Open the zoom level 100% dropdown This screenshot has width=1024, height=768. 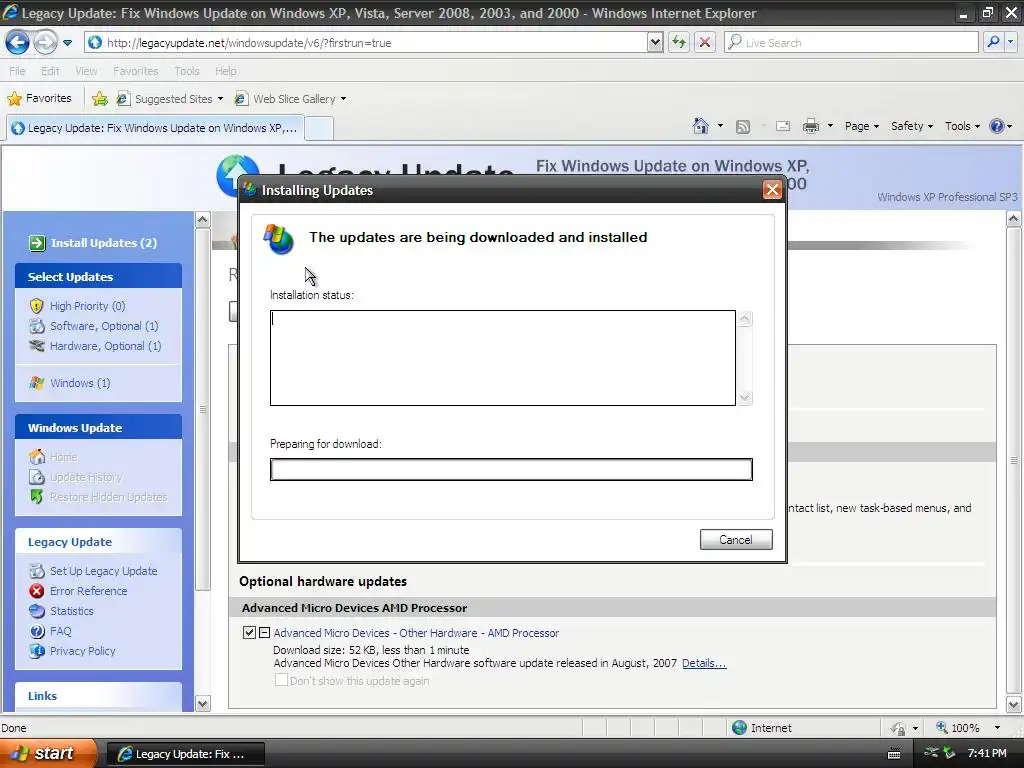pos(997,728)
